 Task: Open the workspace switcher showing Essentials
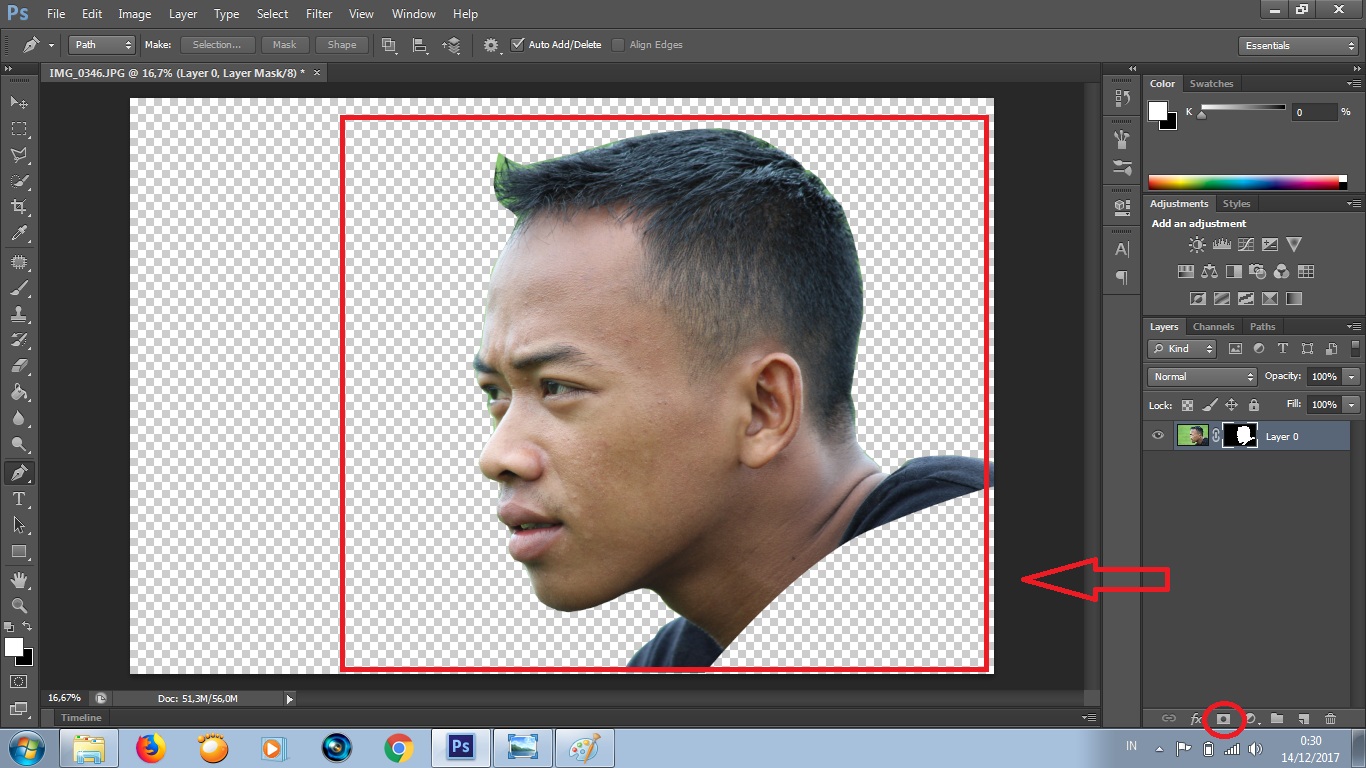1296,45
